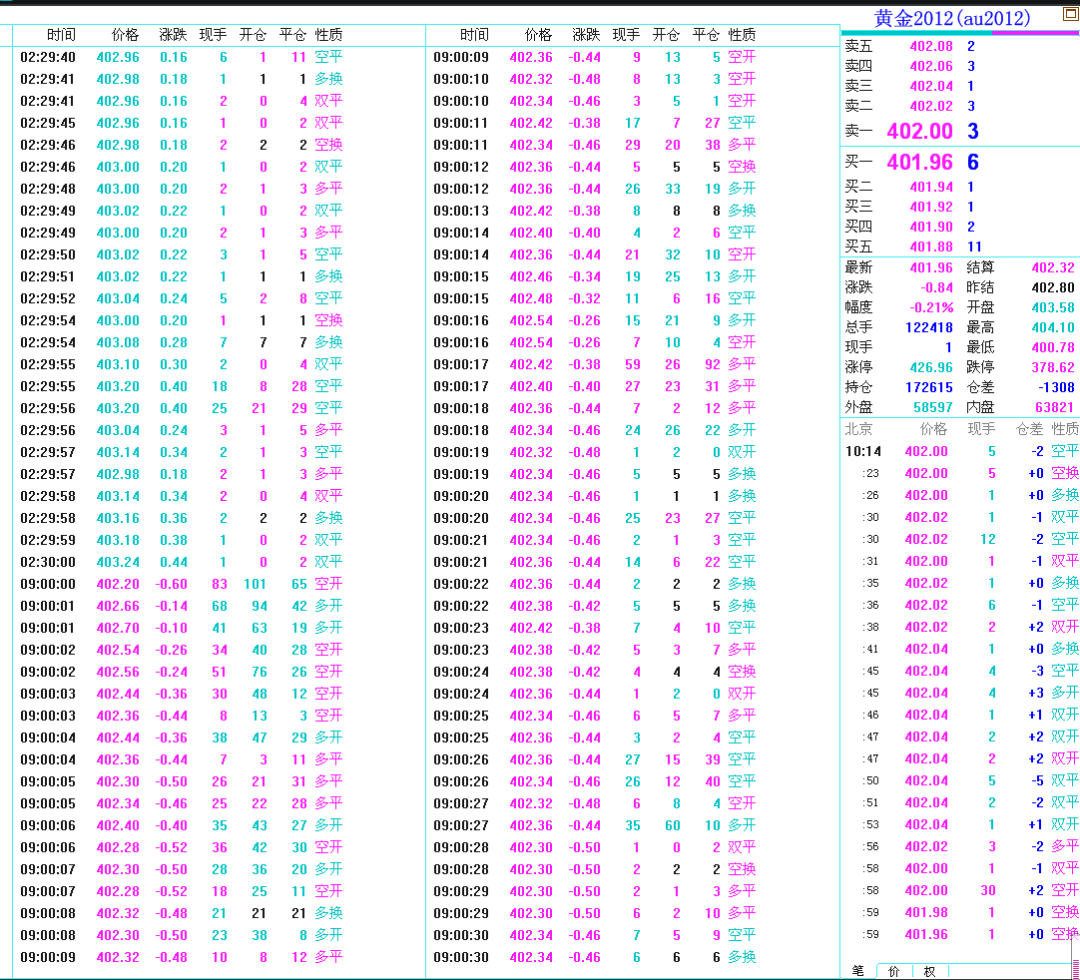The width and height of the screenshot is (1080, 980).
Task: Click the 卖一 ask price 402.00
Action: [x=919, y=131]
